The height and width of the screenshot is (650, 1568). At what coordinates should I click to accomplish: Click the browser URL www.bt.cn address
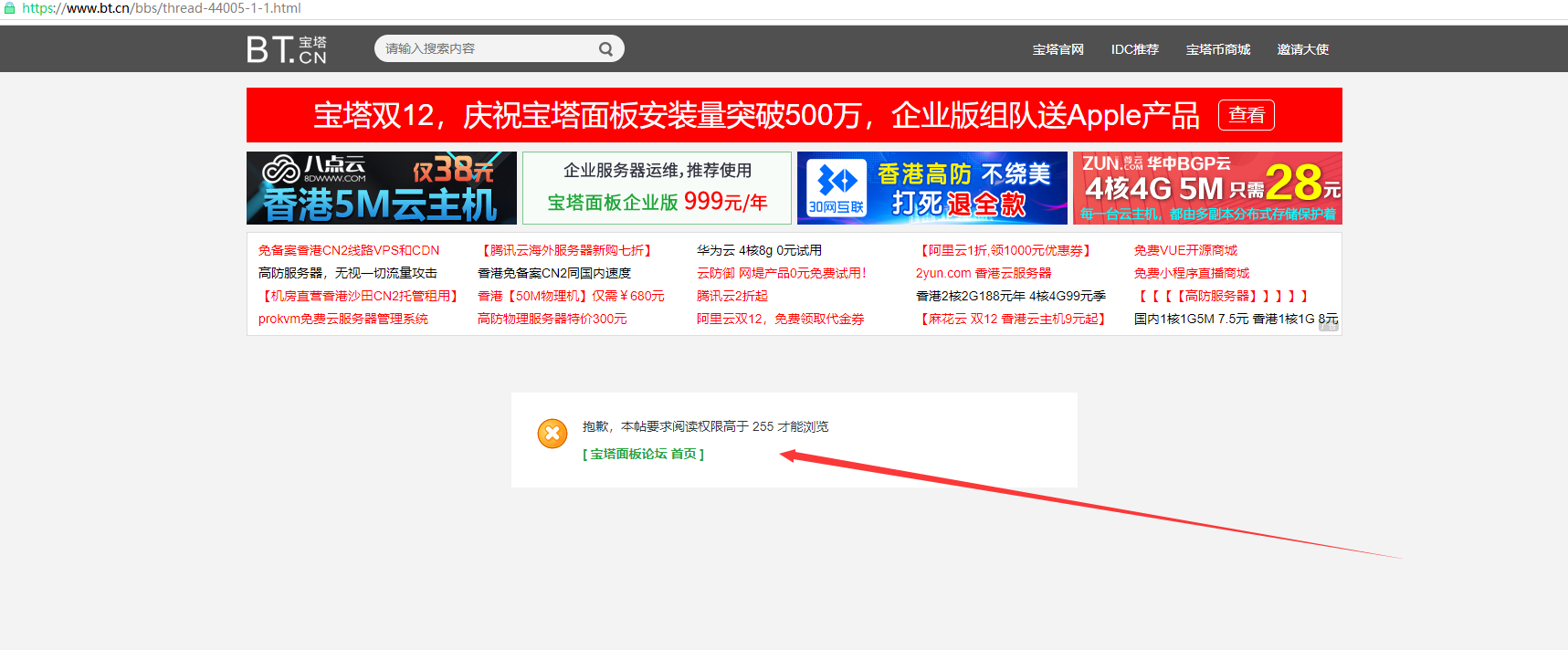pyautogui.click(x=162, y=8)
